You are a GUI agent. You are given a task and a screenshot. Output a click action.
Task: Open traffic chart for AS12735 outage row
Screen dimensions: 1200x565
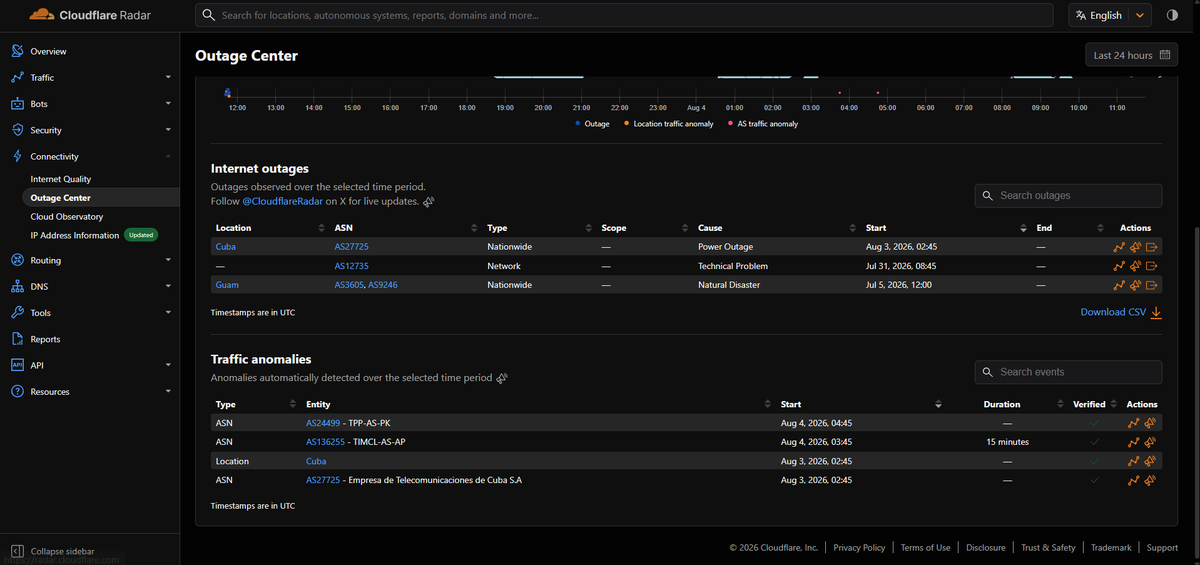pos(1119,266)
